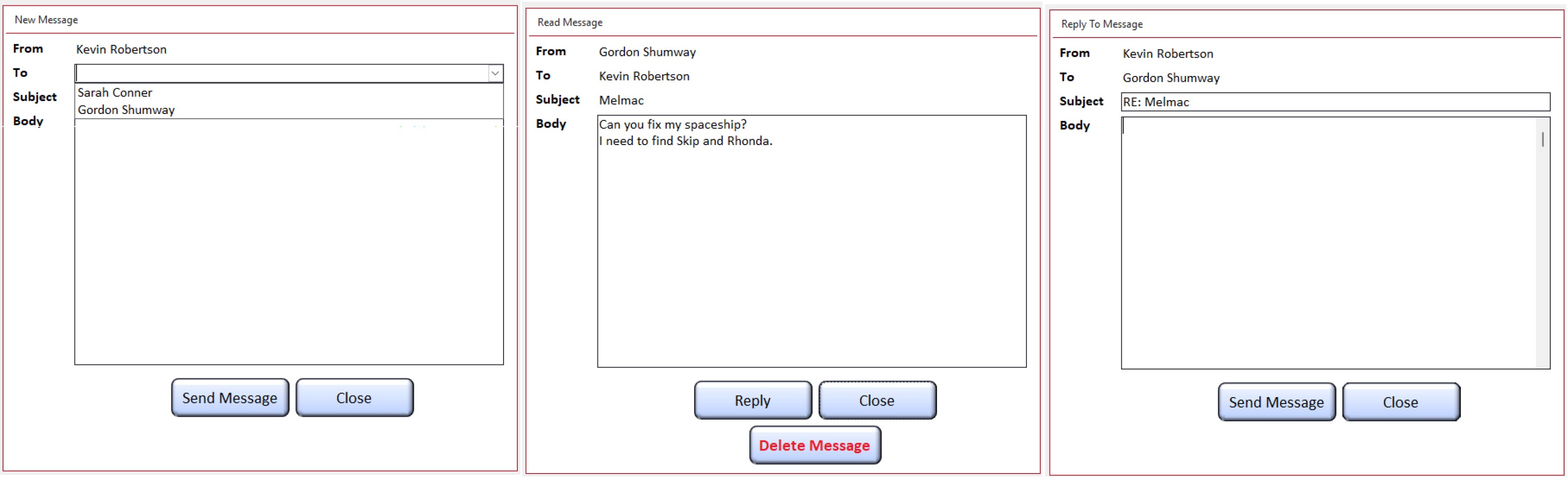
Task: Focus the Body text area in New Message
Action: tap(288, 243)
